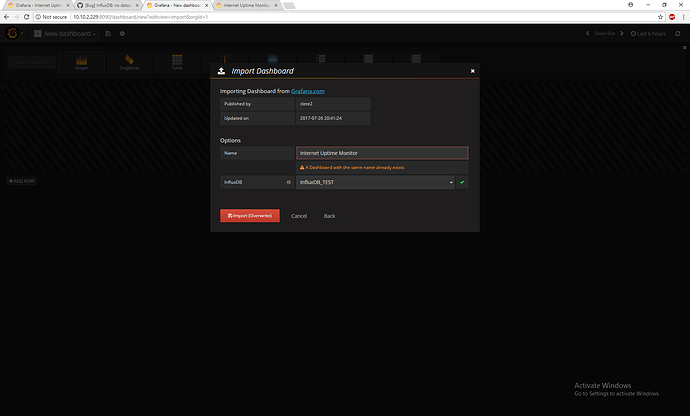Switch to Internet Uptime Monitor browser tab
This screenshot has width=690, height=416.
248,5
